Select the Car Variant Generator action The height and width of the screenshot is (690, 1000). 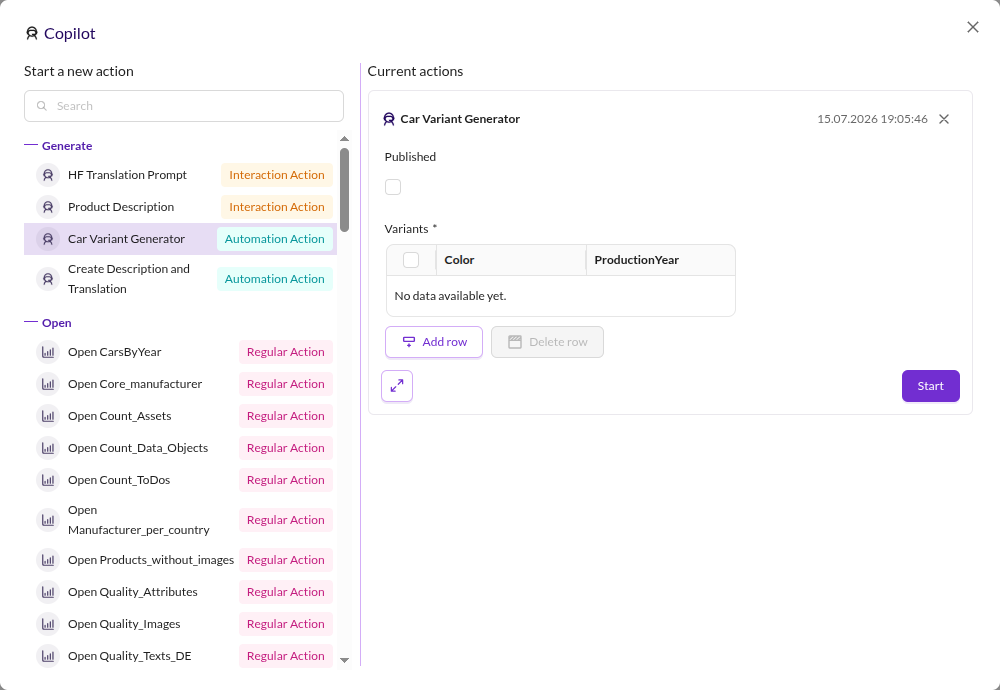180,239
